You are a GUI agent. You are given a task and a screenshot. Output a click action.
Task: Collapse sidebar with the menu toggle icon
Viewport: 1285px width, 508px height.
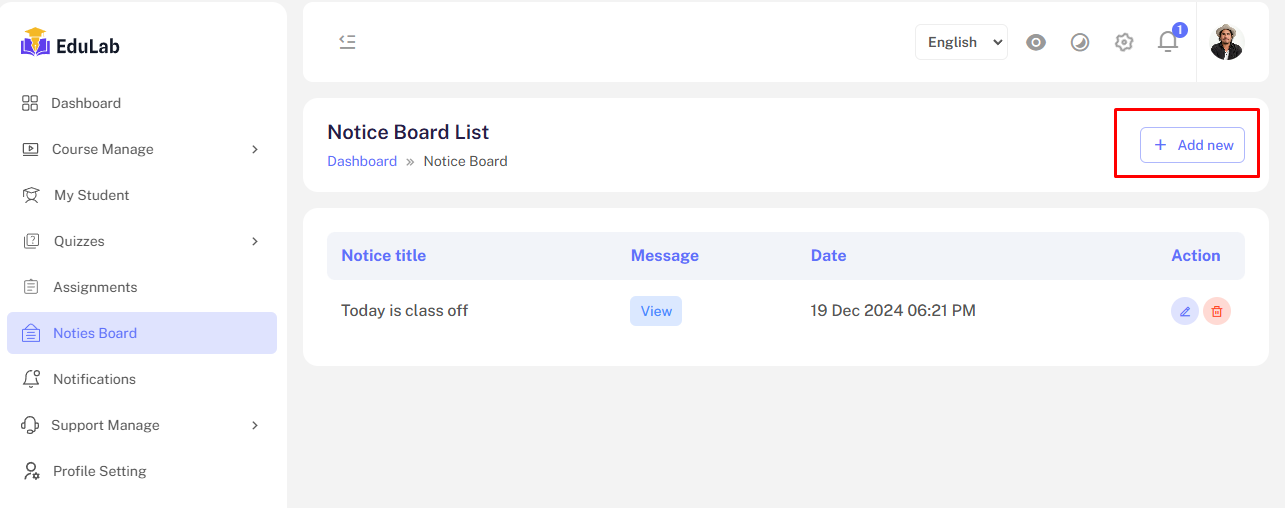point(347,42)
